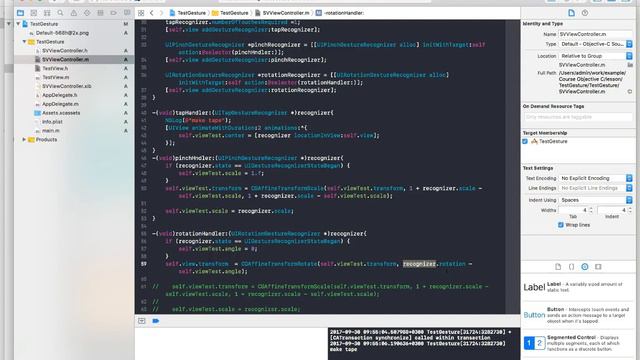This screenshot has width=640, height=360.
Task: Open the Breakpoint navigator
Action: [x=113, y=13]
